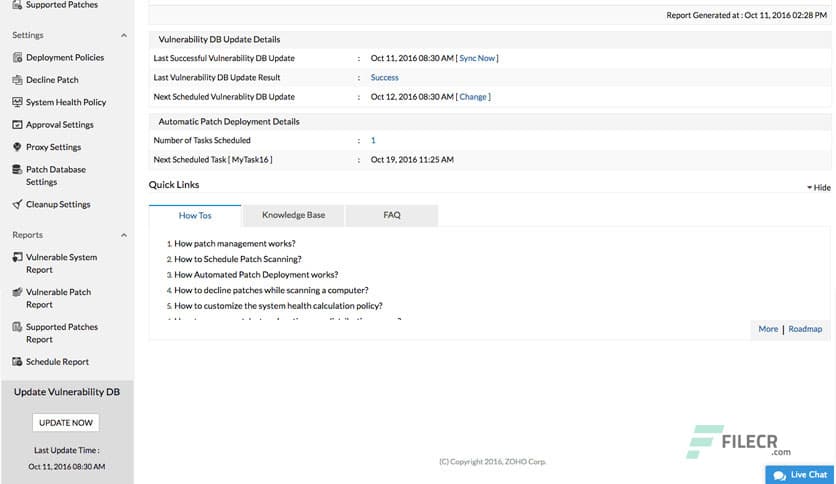
Task: Click 'Oct 19, 2016 11:25 AM' next task date
Action: (x=412, y=159)
